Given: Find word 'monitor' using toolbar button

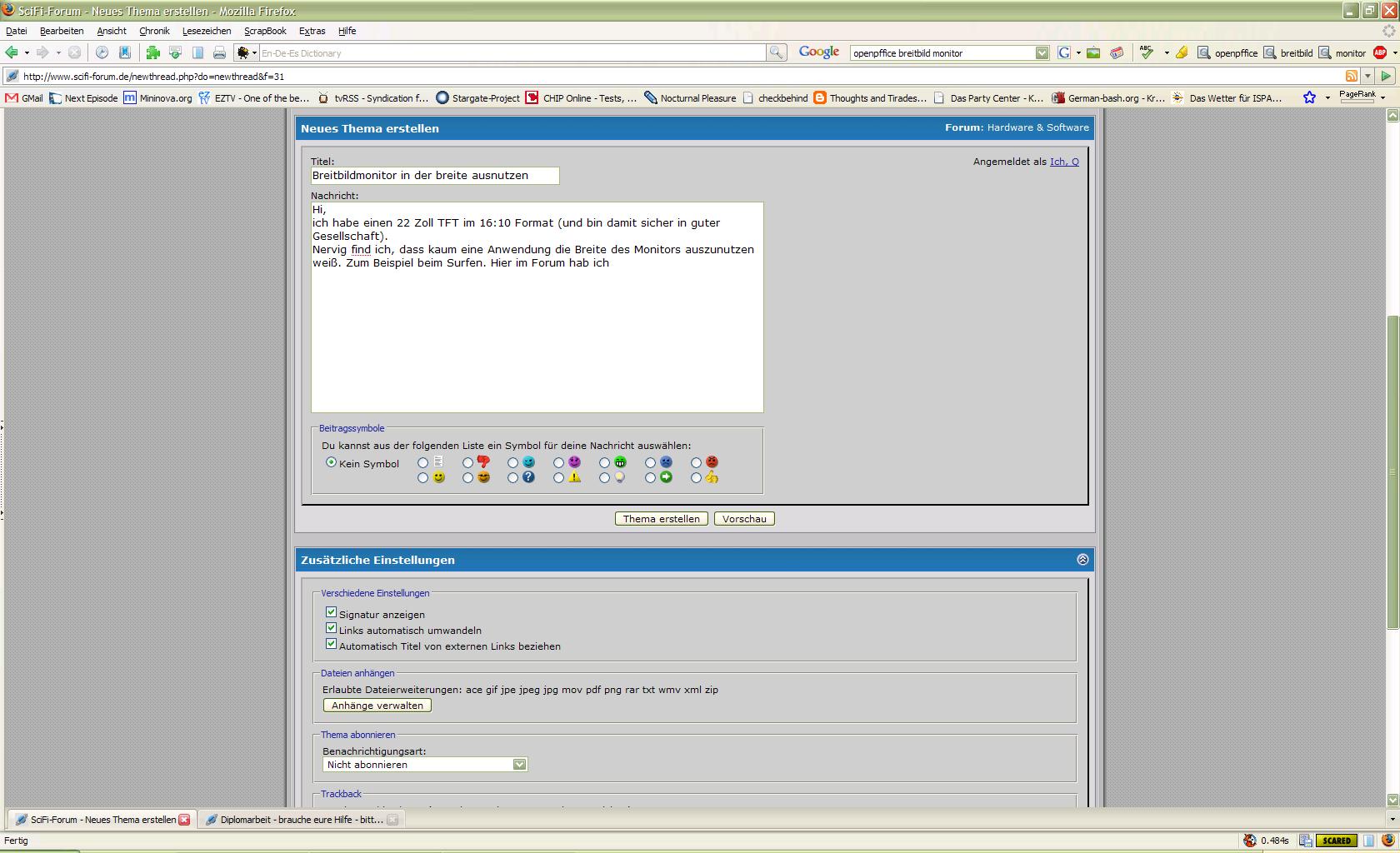Looking at the screenshot, I should tap(1342, 52).
